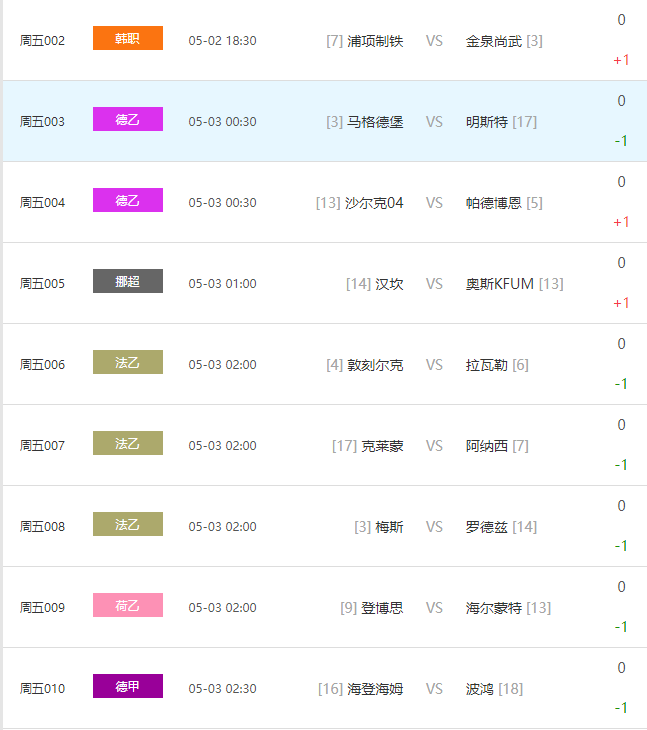This screenshot has width=647, height=730.
Task: Click the 奥斯KFUM team name
Action: [x=500, y=284]
